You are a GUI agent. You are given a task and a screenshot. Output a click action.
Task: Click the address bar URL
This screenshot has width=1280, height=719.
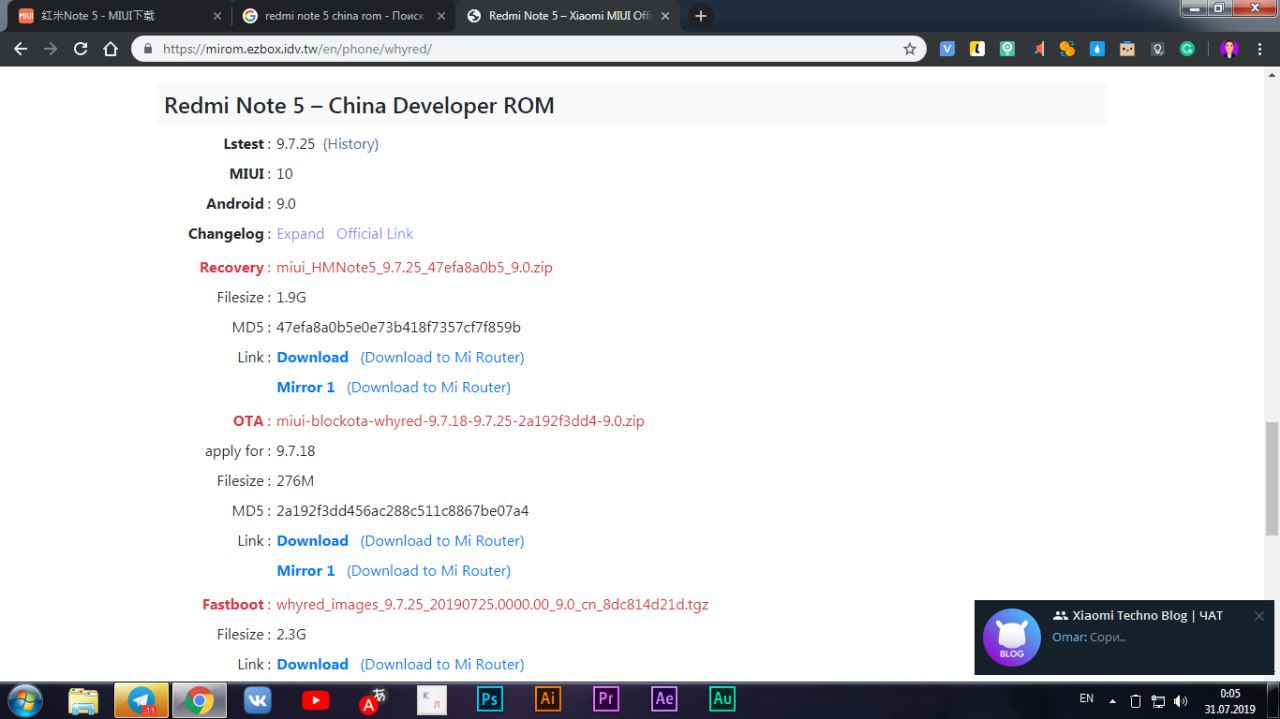297,48
